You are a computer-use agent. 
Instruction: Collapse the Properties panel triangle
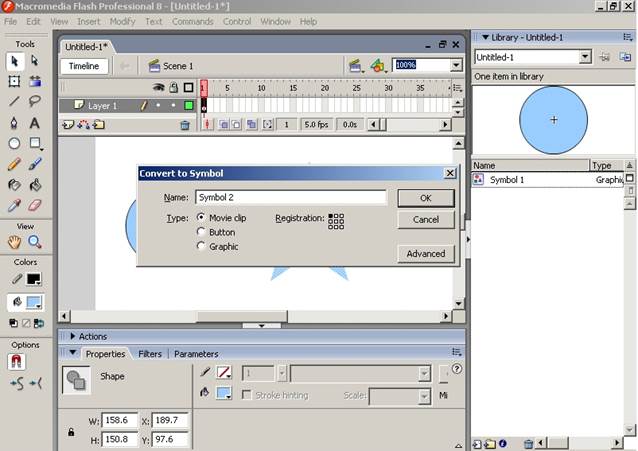coord(73,352)
